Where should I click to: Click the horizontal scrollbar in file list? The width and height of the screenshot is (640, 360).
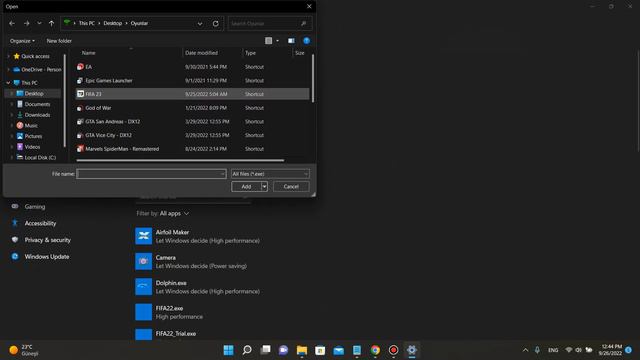point(180,160)
